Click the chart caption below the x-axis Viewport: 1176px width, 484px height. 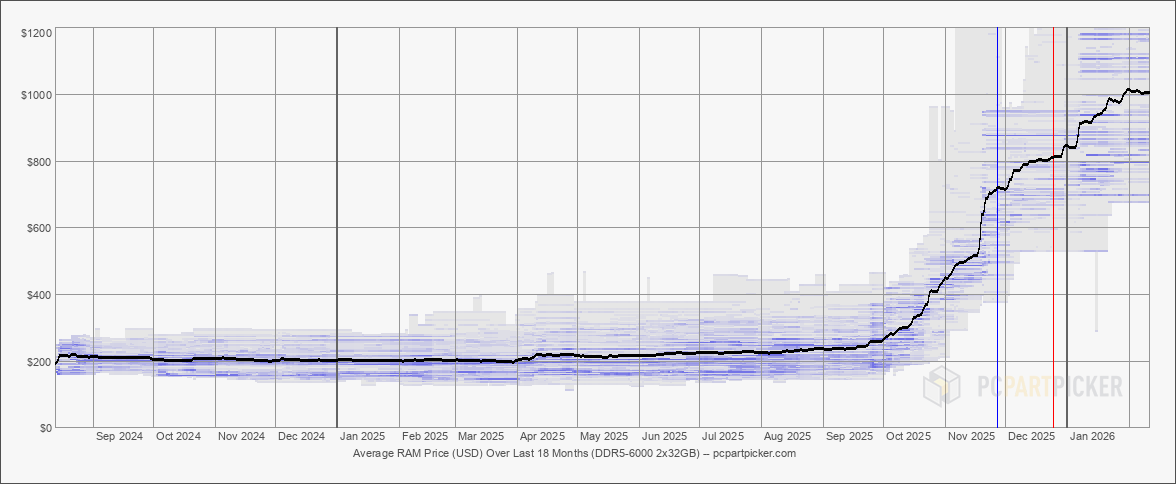point(574,453)
